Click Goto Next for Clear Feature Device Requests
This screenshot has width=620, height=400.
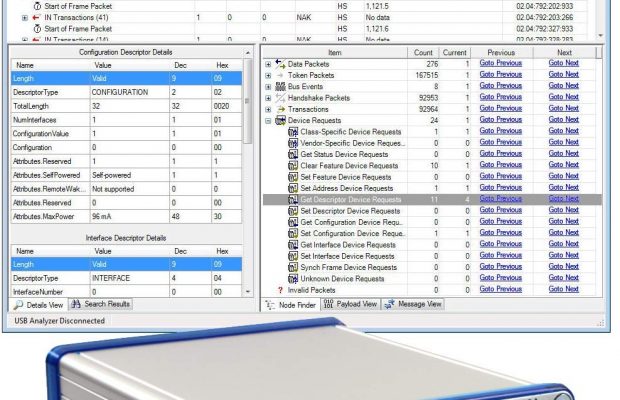(563, 165)
